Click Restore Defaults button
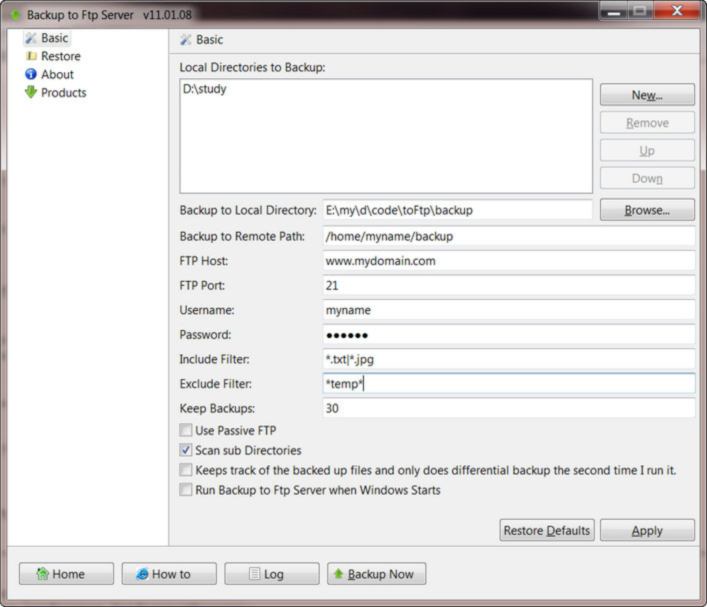The image size is (707, 607). (547, 530)
